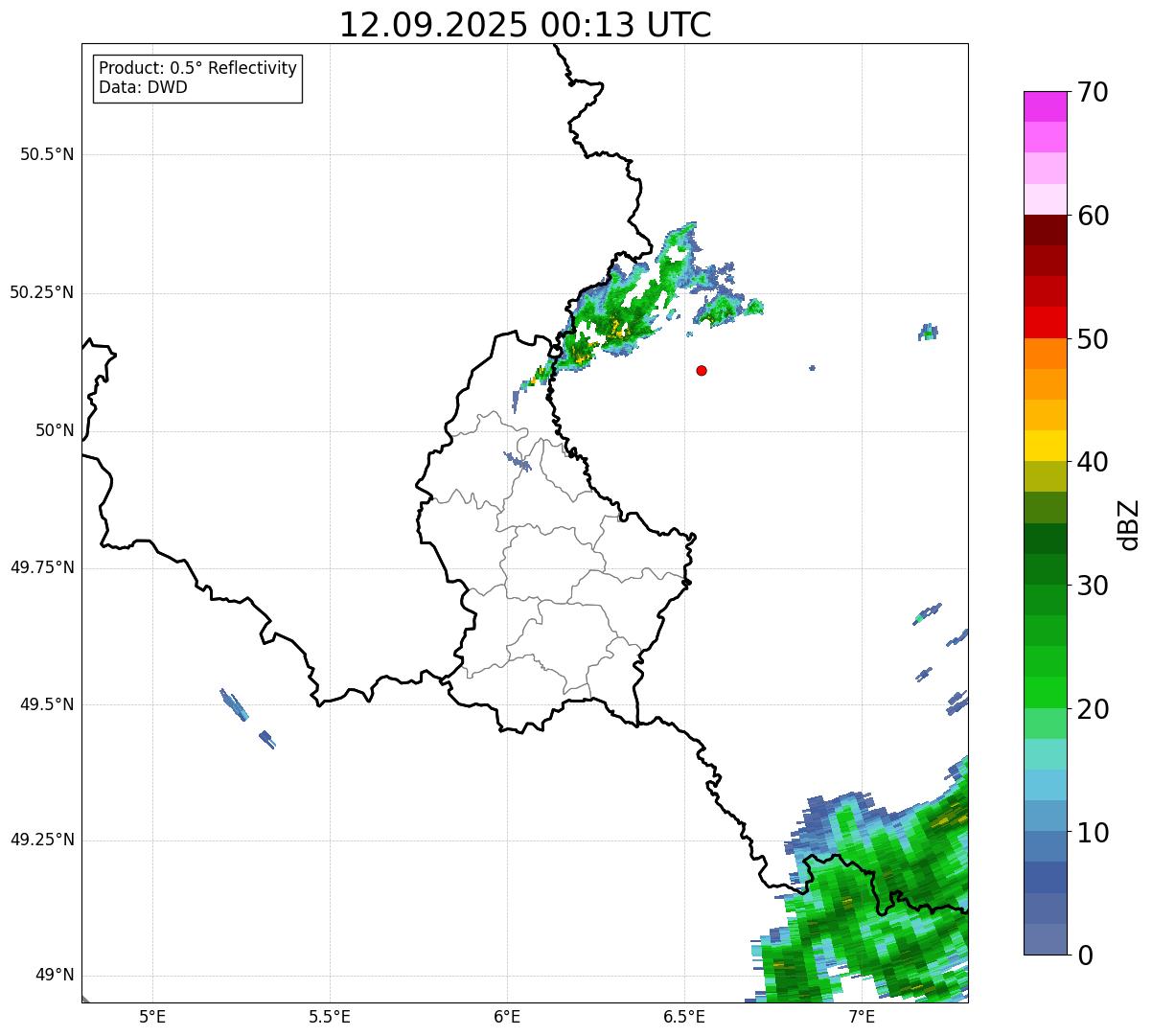1152x1036 pixels.
Task: Click the '7°E' longitude label
Action: 862,1016
